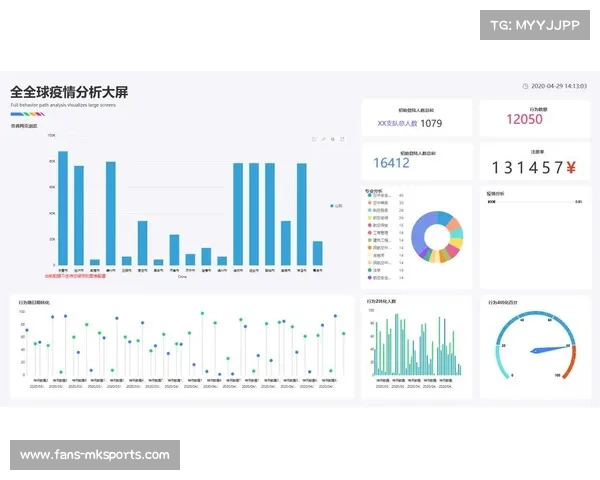
Task: Click the purple label XX支队总人数
Action: pyautogui.click(x=397, y=124)
